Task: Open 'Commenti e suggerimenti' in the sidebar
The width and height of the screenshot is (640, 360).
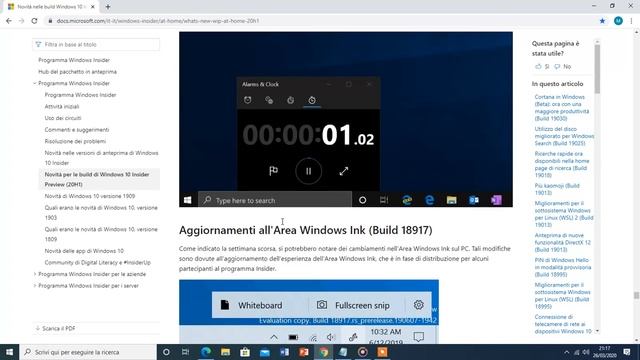Action: (77, 130)
